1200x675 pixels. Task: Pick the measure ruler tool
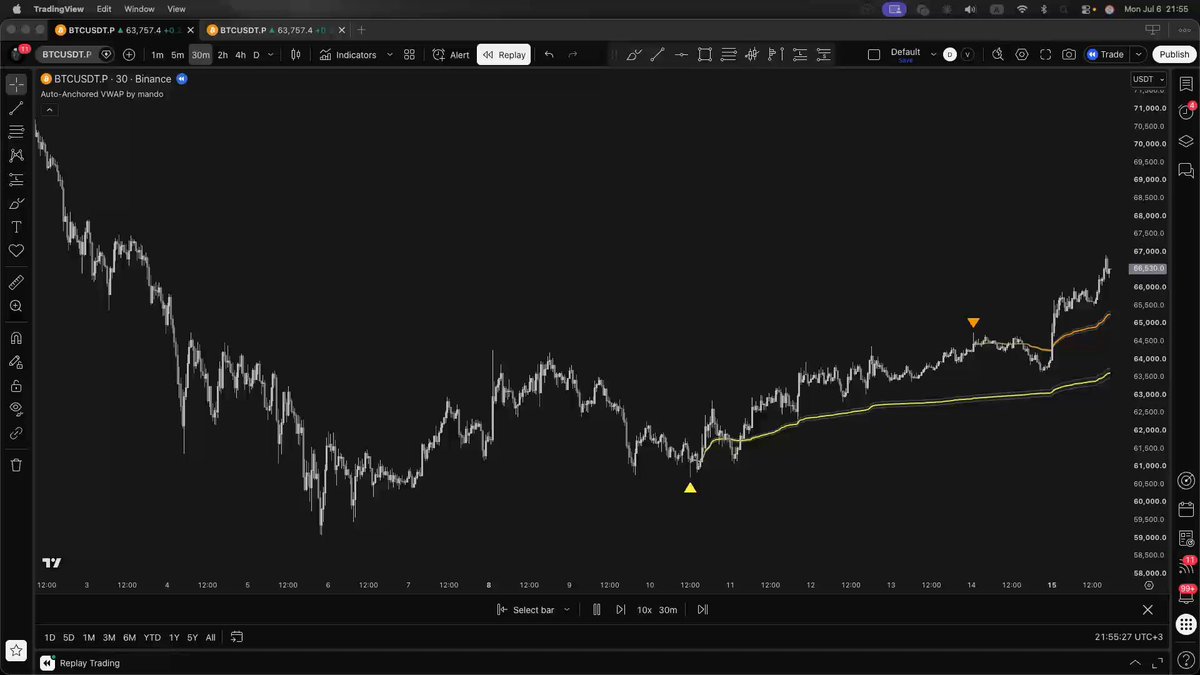pyautogui.click(x=16, y=283)
